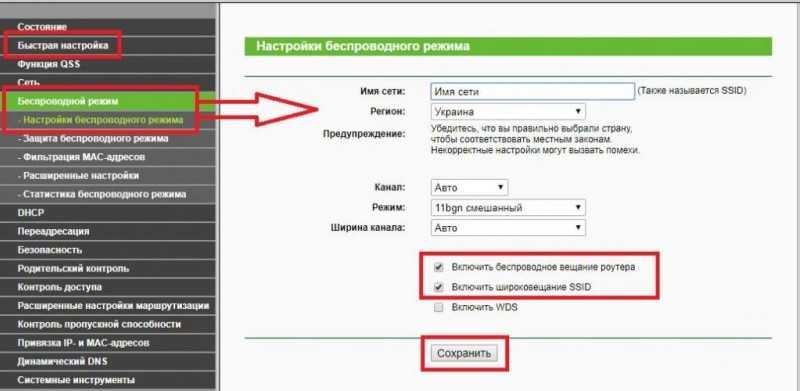Open the Канал dropdown set to Авто

coord(469,187)
